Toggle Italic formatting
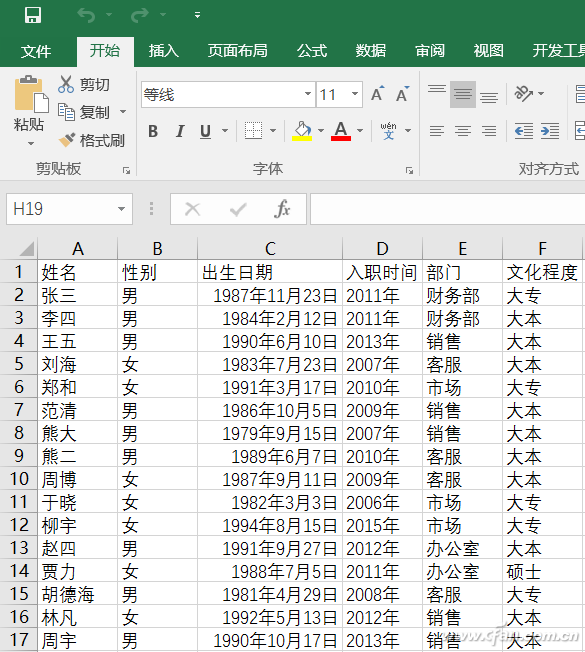This screenshot has height=652, width=585. (180, 131)
